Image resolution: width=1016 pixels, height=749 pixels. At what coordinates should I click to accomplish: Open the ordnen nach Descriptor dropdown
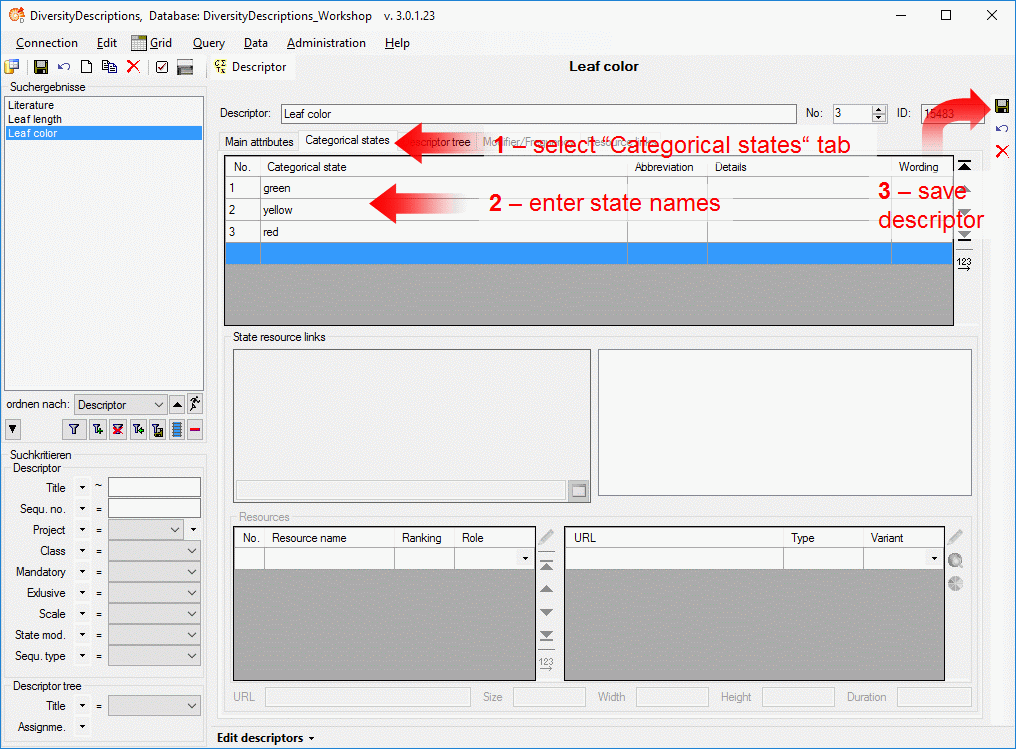(121, 405)
